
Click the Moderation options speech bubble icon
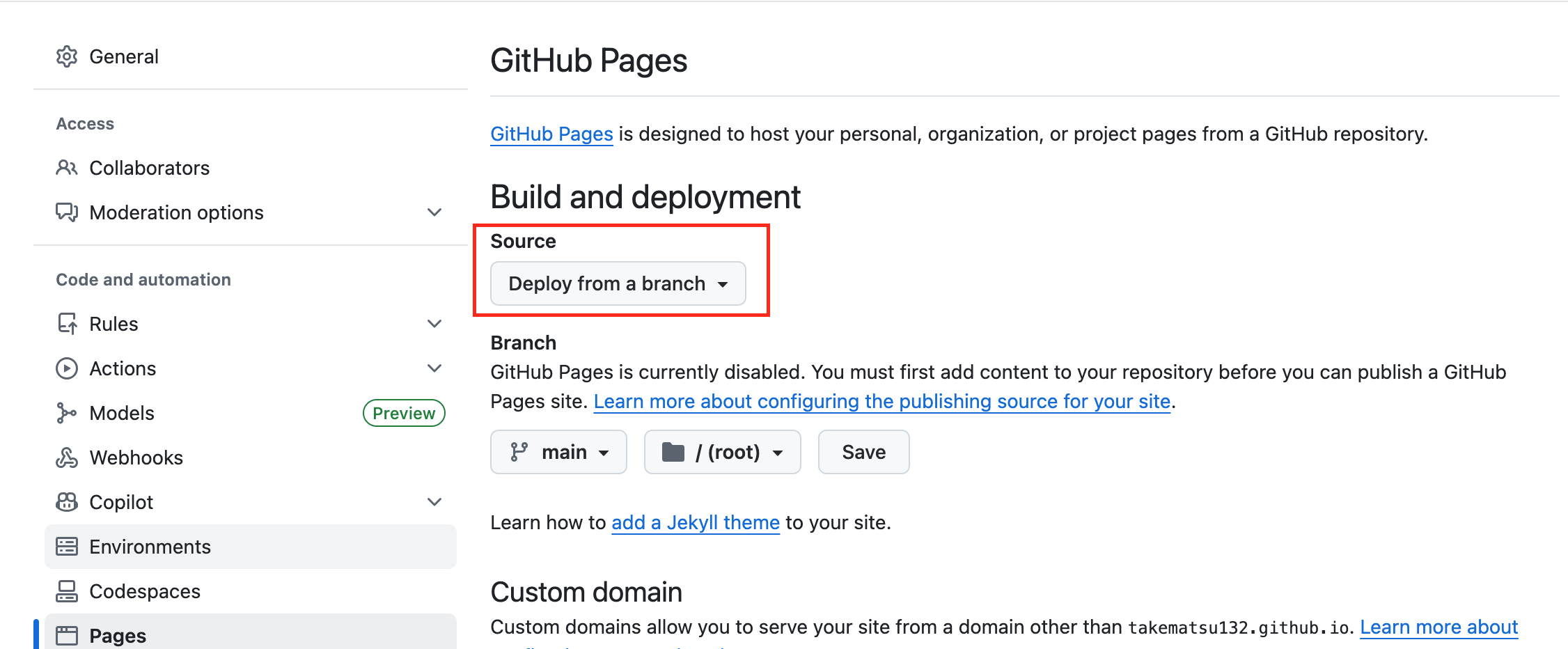pyautogui.click(x=67, y=212)
